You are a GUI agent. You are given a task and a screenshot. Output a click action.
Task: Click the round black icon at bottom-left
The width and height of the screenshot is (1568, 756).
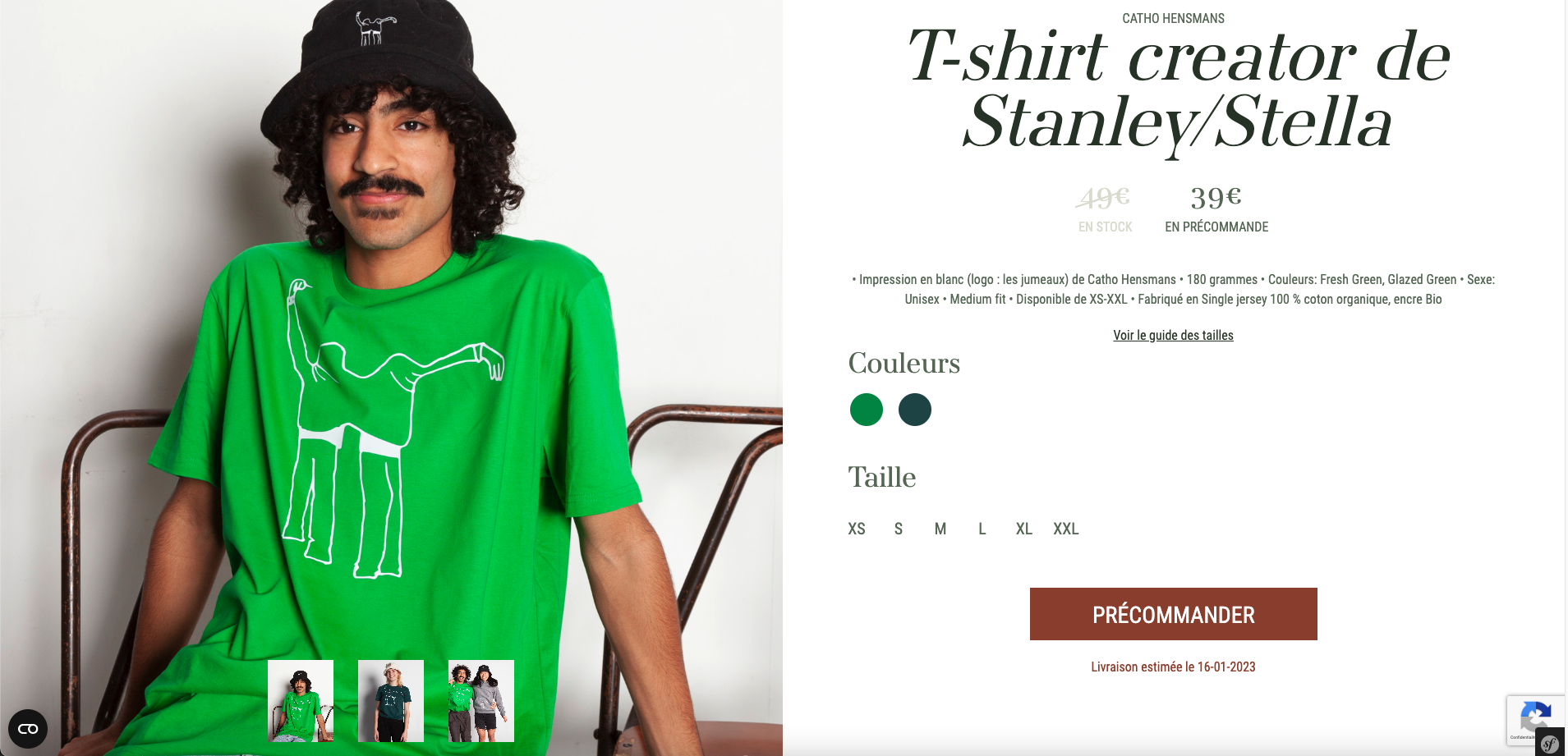[28, 729]
